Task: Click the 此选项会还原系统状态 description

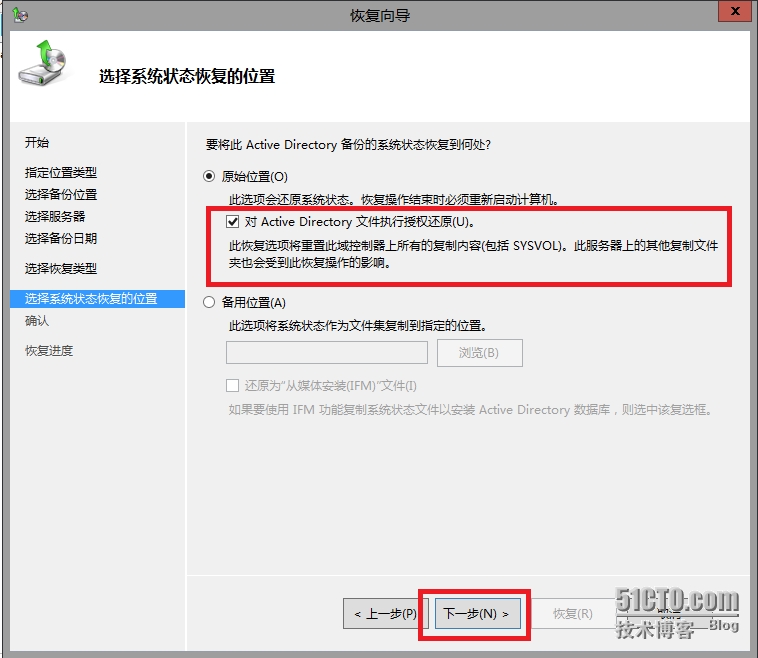Action: point(394,199)
